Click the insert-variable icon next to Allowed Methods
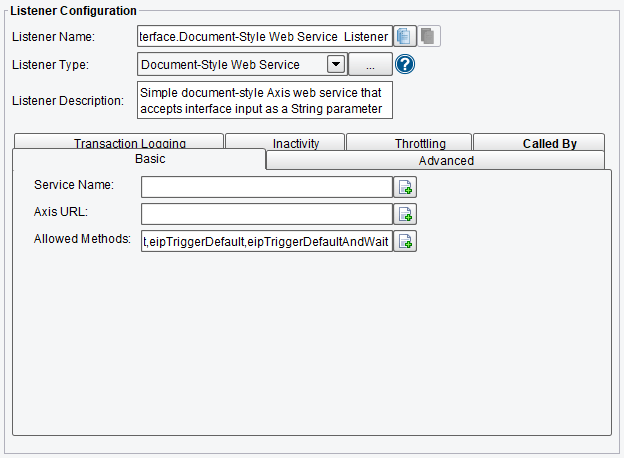Screen dimensions: 624x458 pyautogui.click(x=405, y=241)
